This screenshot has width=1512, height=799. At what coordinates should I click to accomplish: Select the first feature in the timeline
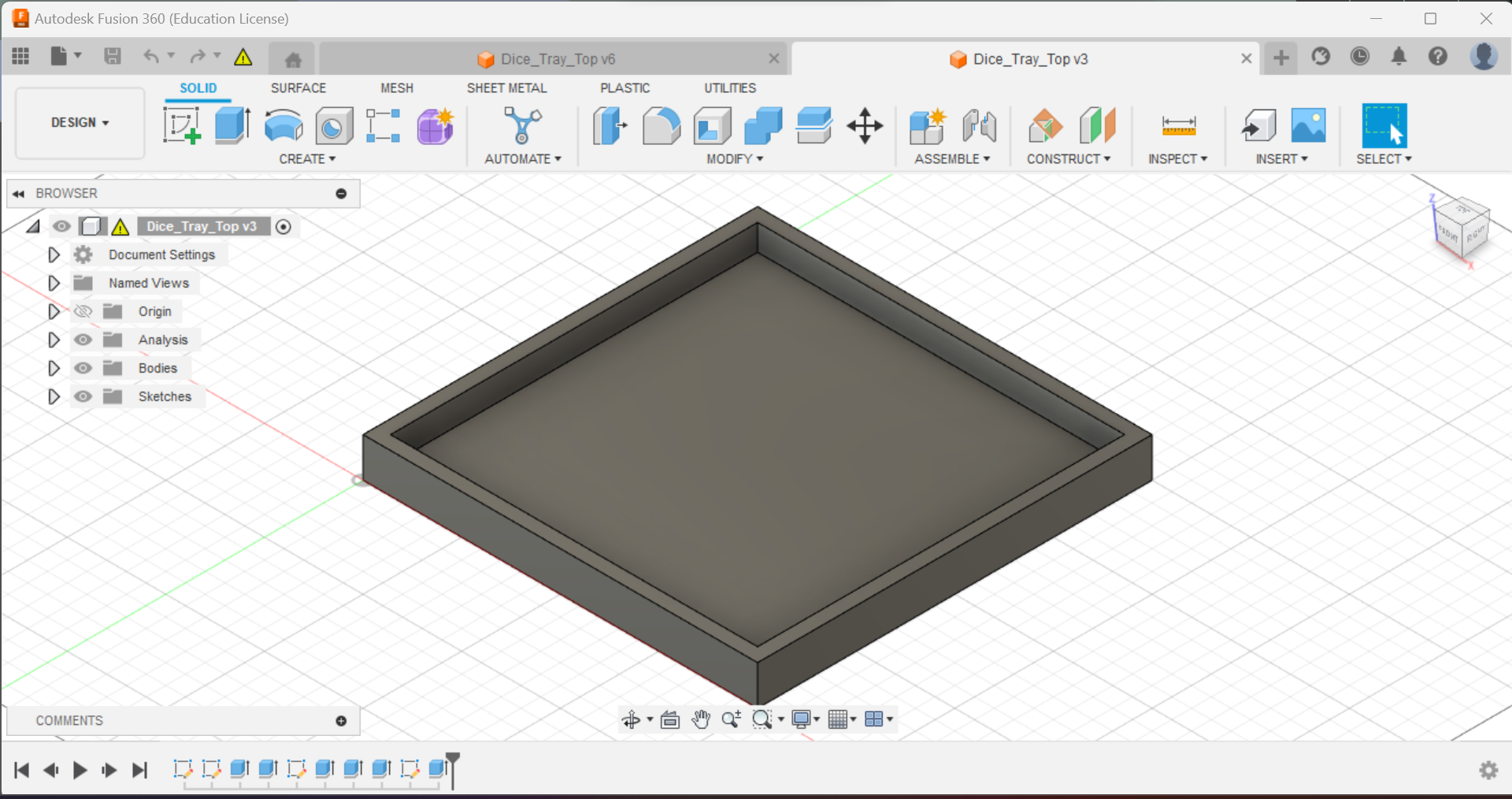pyautogui.click(x=182, y=771)
